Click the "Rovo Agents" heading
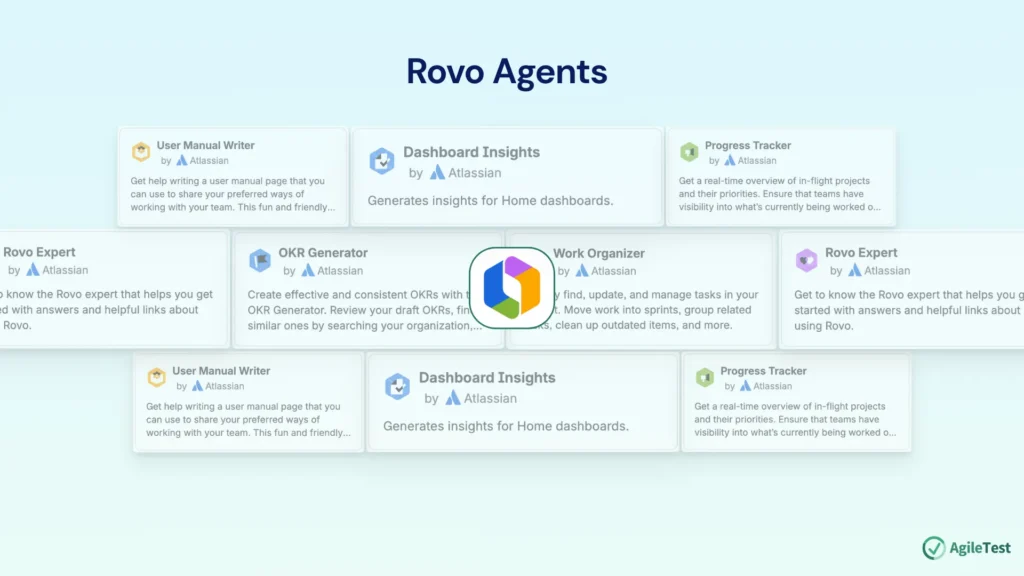 pyautogui.click(x=507, y=71)
